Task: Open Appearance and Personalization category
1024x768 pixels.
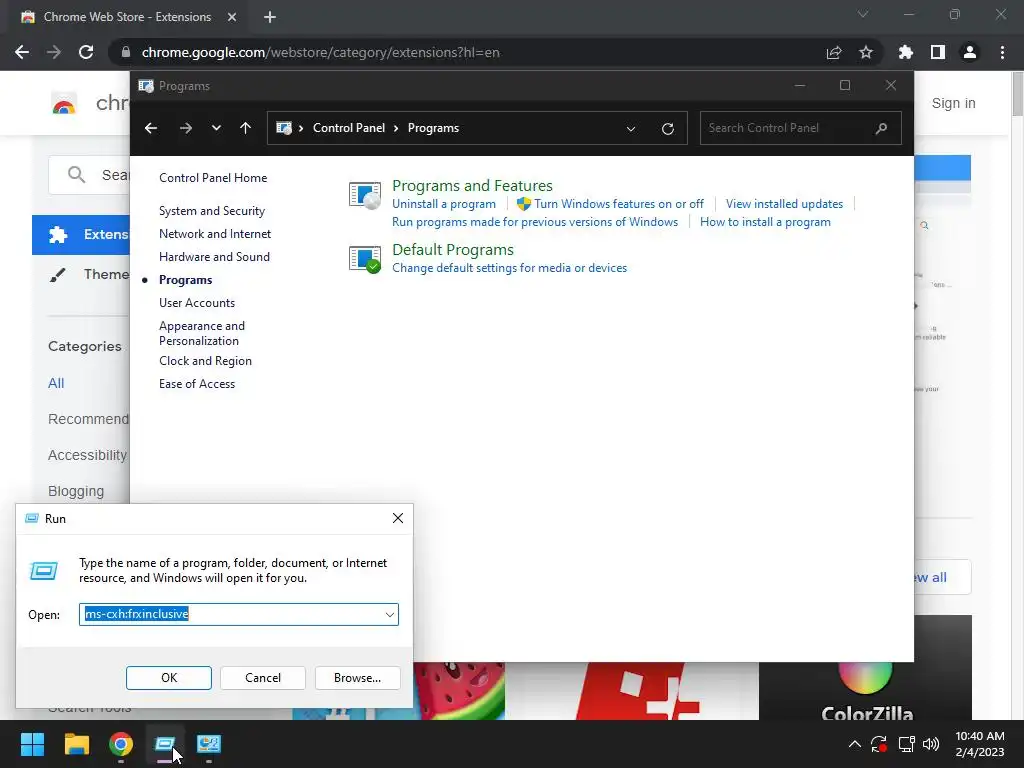Action: 202,333
